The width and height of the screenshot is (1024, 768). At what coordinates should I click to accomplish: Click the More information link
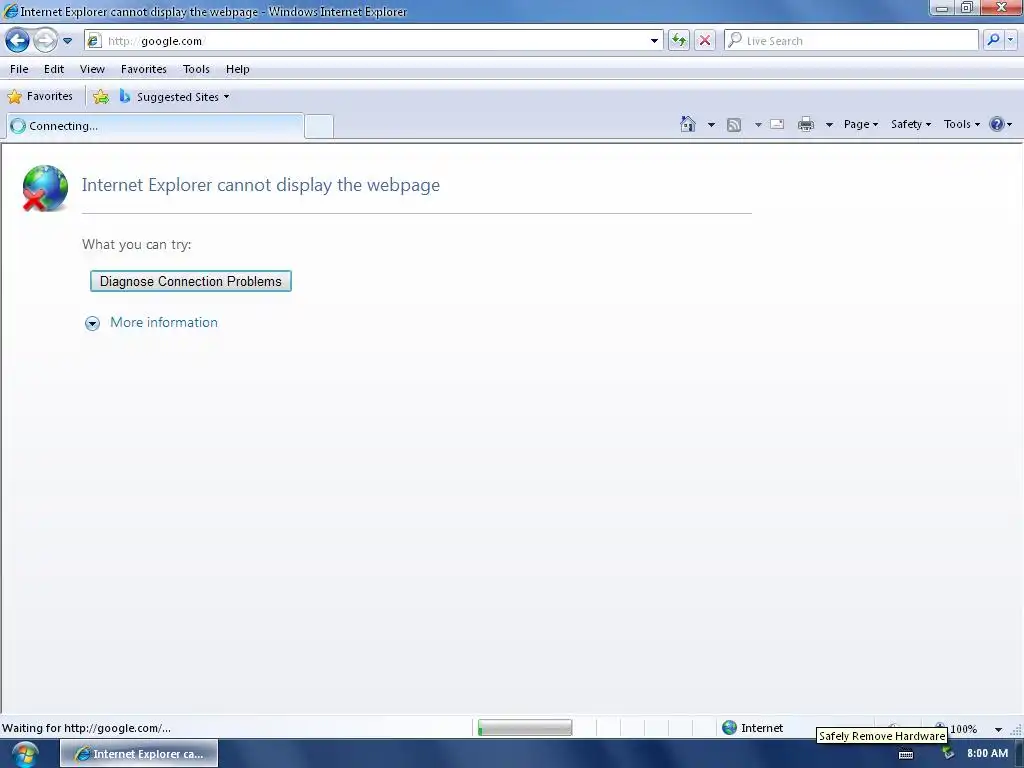(164, 323)
